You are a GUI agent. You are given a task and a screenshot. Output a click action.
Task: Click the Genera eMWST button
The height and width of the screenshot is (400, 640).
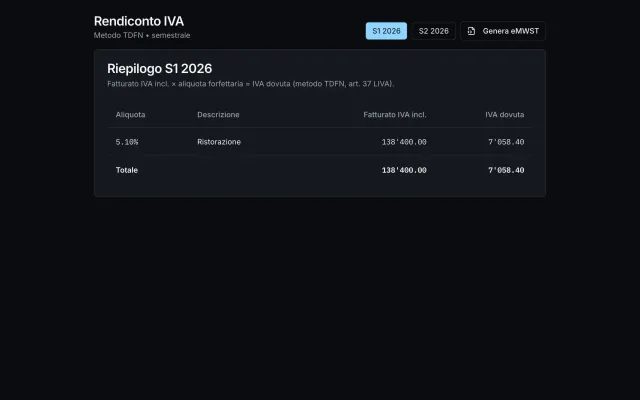click(503, 31)
